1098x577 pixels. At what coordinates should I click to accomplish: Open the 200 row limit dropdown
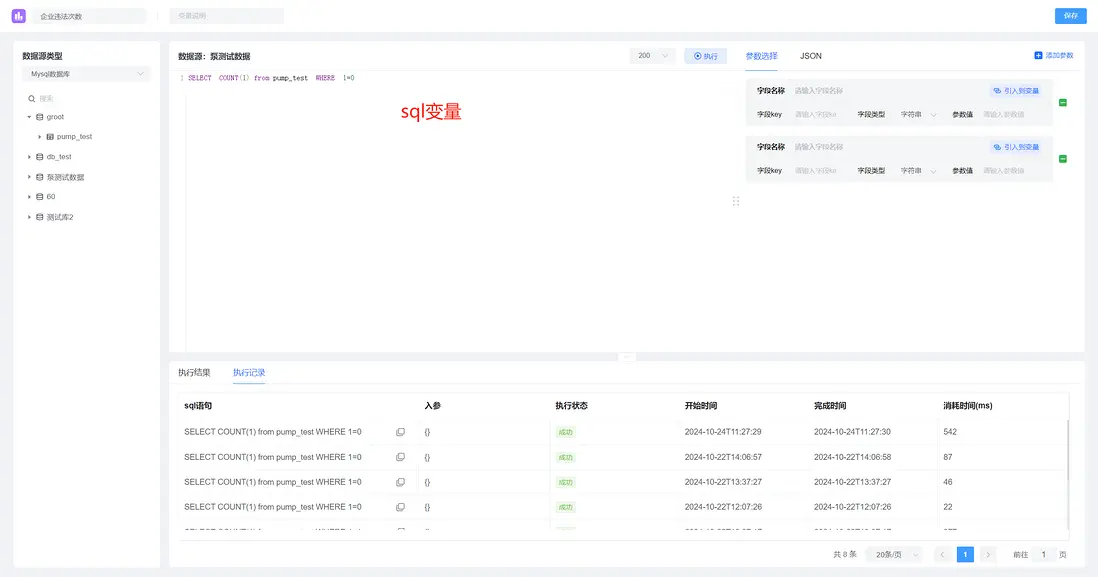point(653,55)
